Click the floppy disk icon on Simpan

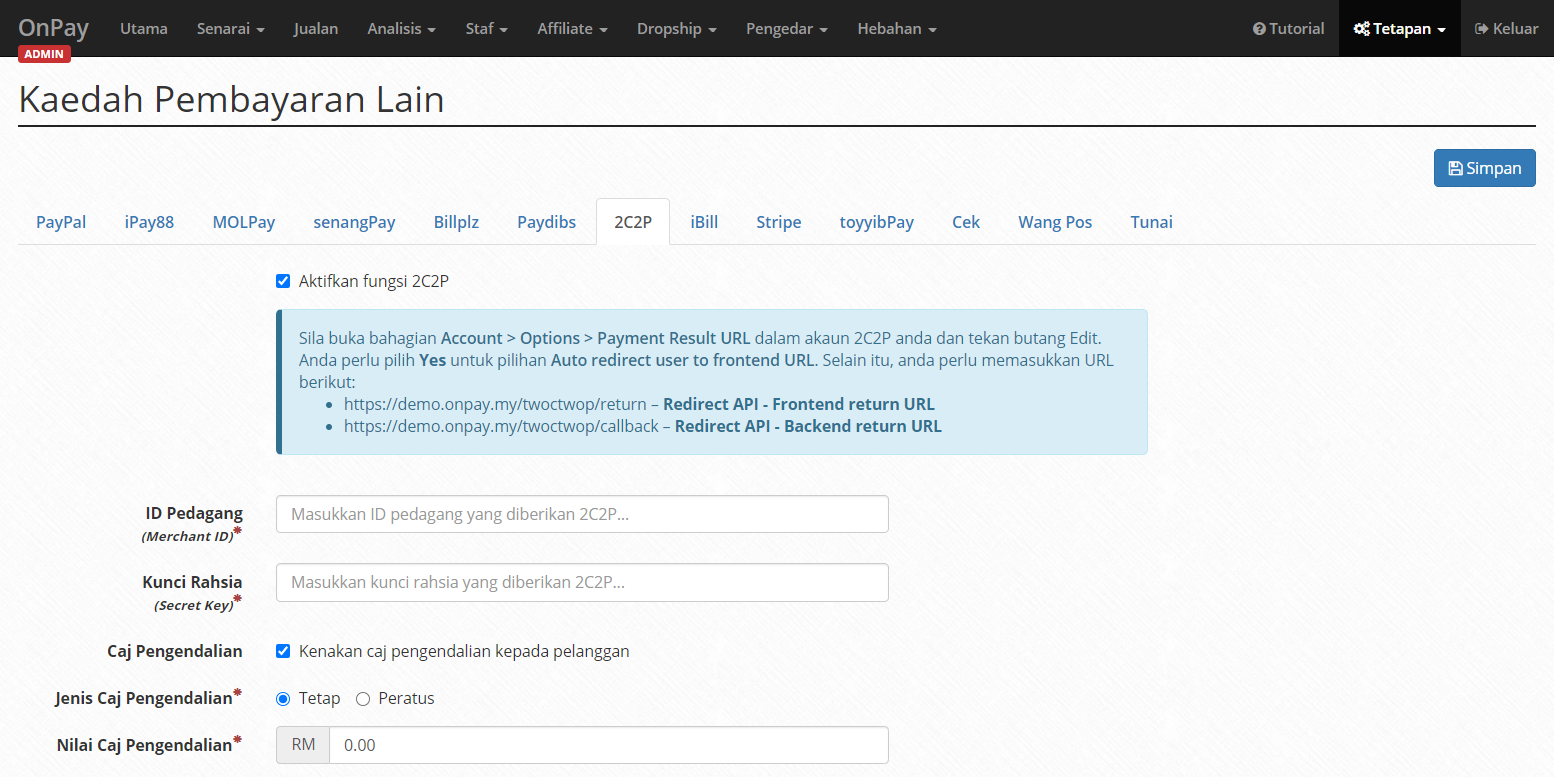pos(1456,168)
